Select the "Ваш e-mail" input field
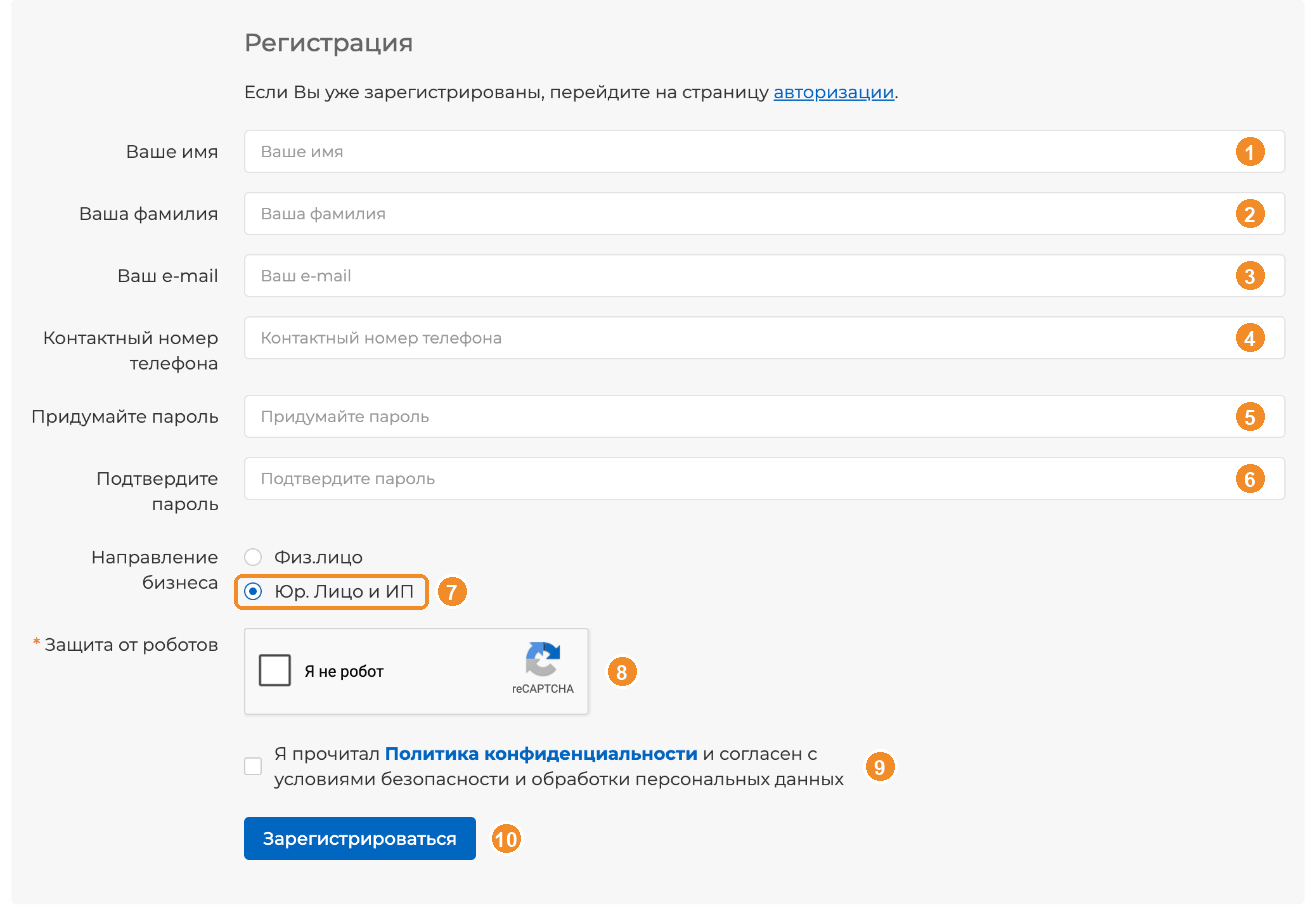Viewport: 1316px width, 905px height. pyautogui.click(x=764, y=276)
